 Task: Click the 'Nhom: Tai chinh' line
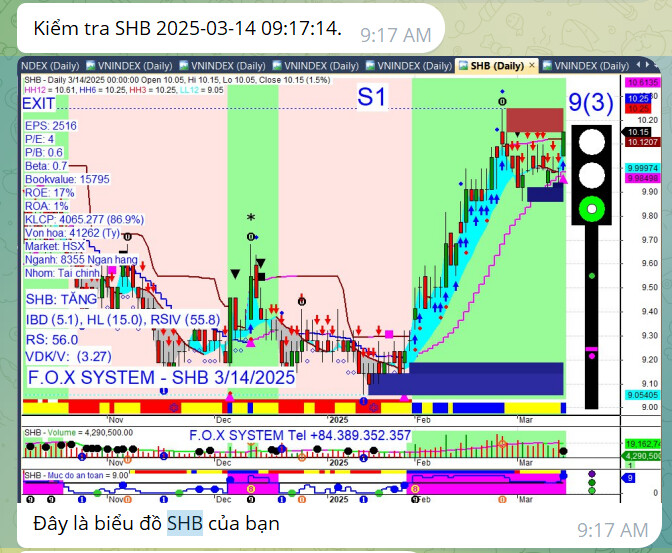(62, 273)
